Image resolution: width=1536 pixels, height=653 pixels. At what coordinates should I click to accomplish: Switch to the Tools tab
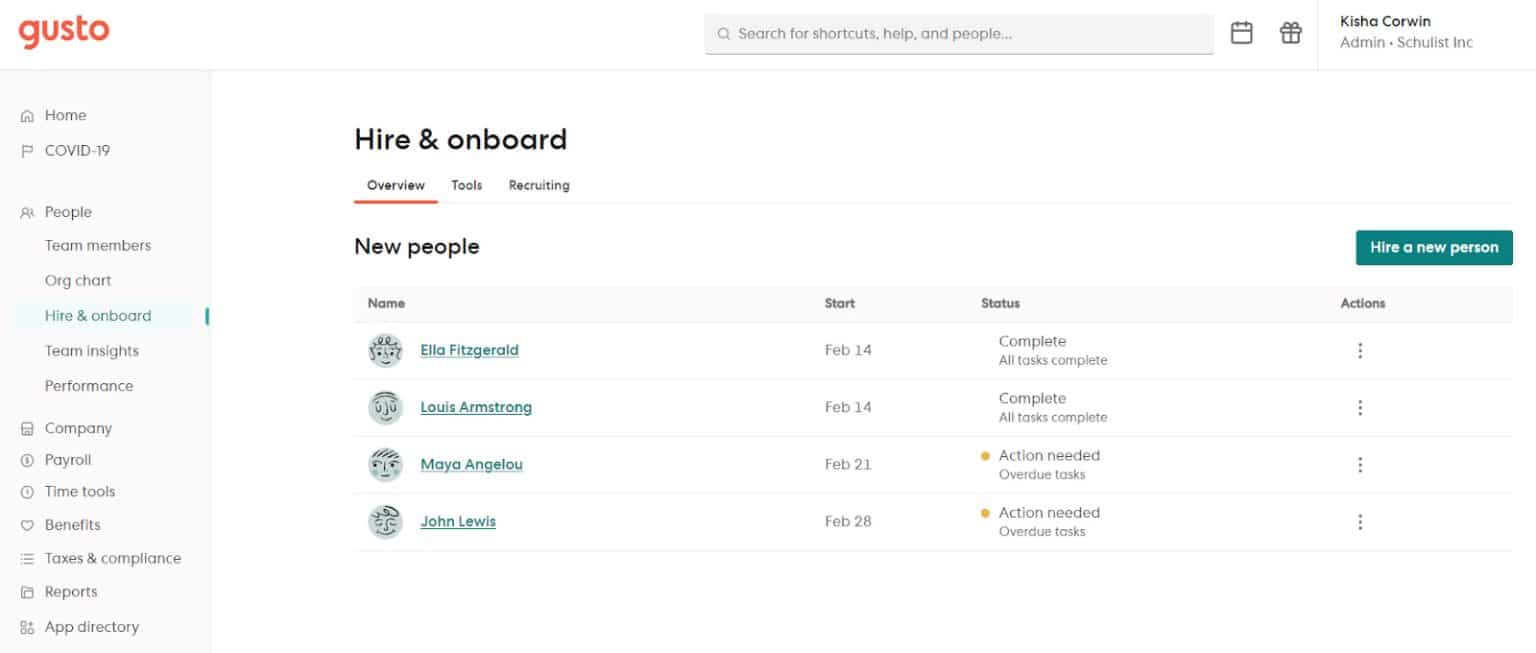click(466, 185)
